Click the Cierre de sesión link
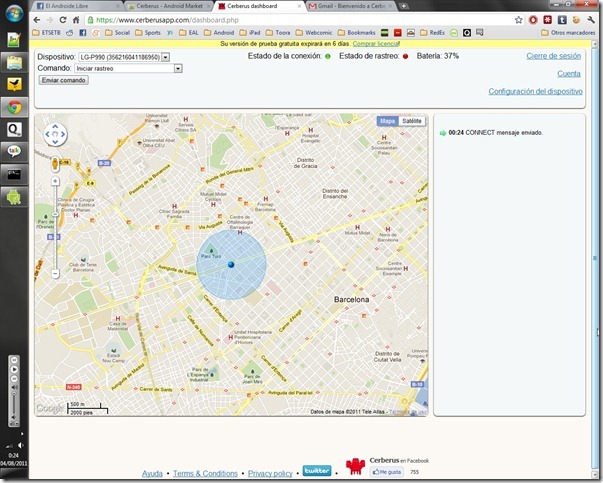The image size is (603, 483). coord(554,56)
